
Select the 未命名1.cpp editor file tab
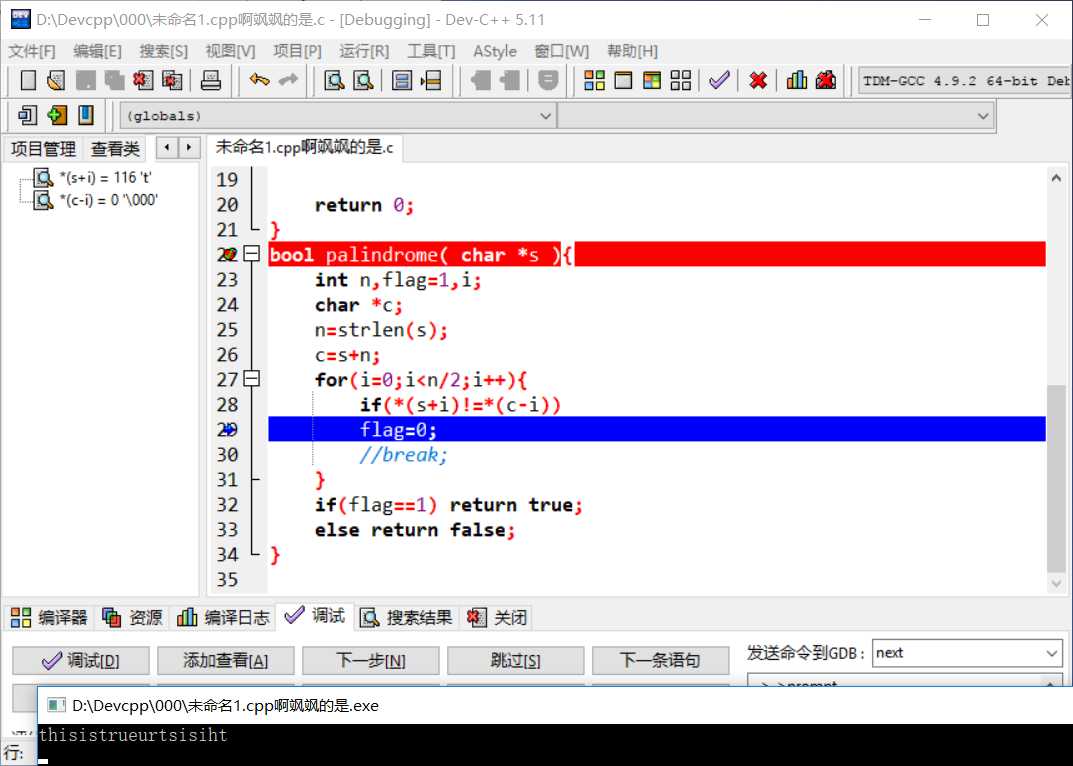click(x=305, y=147)
